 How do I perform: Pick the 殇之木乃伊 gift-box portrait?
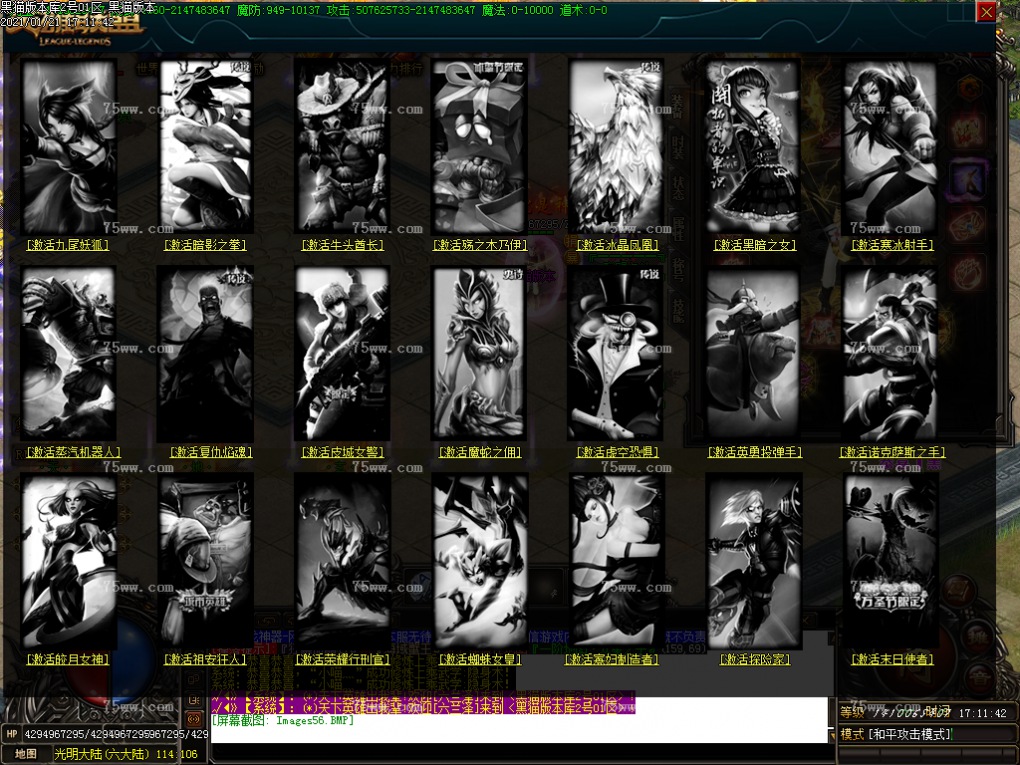[479, 147]
